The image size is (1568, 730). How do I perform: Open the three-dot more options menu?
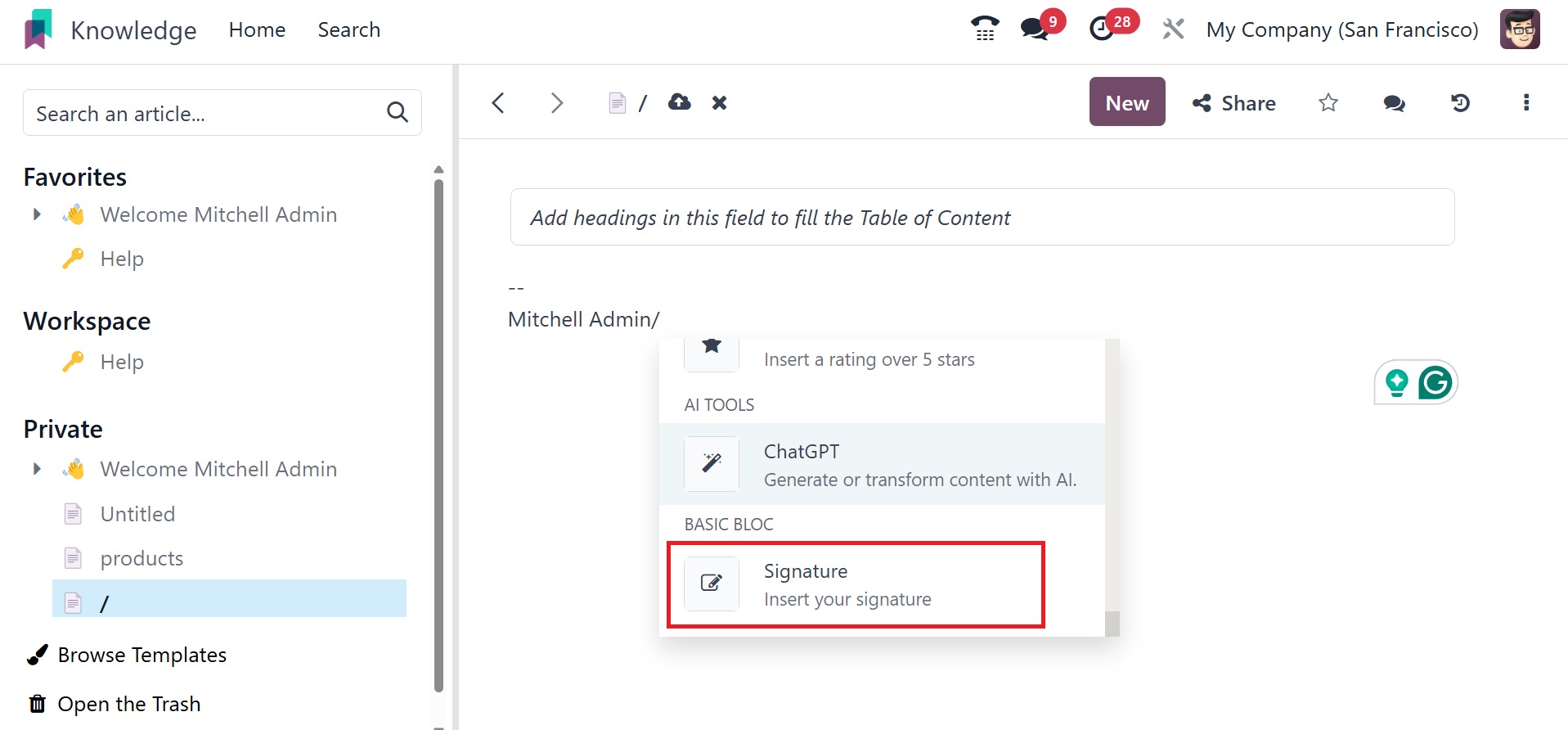click(x=1525, y=102)
